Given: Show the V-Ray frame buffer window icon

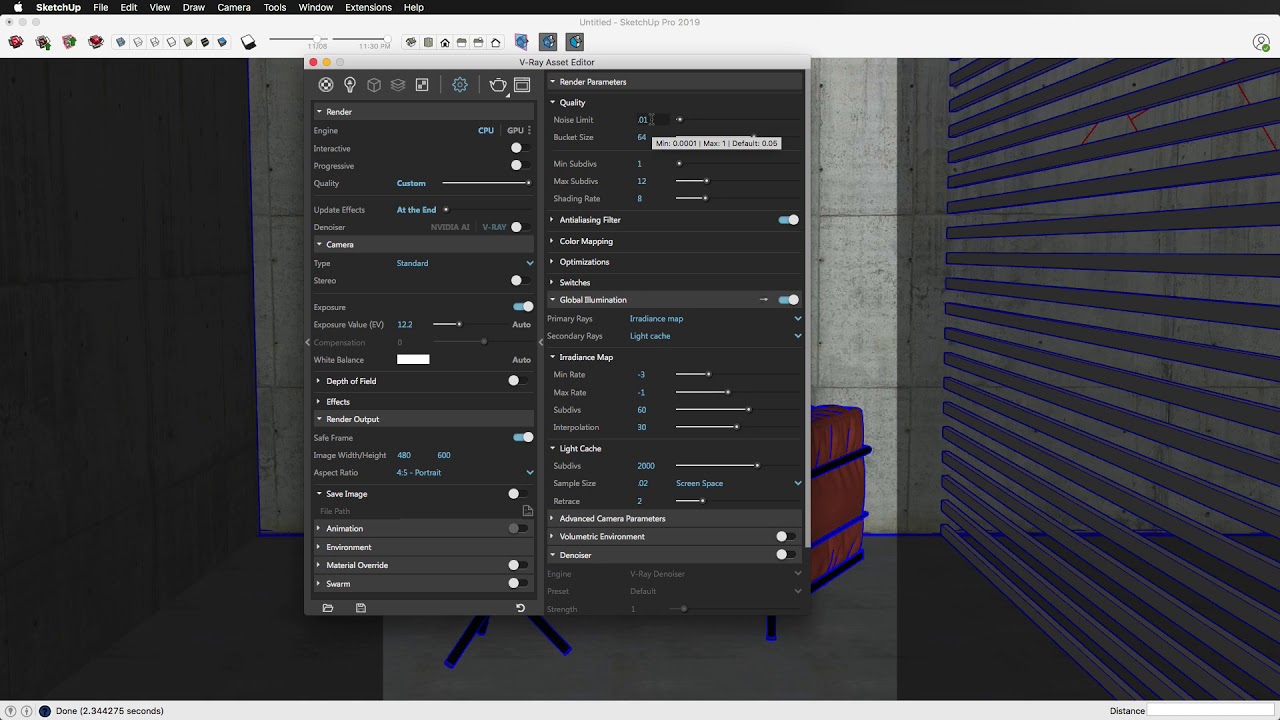Looking at the screenshot, I should [x=522, y=85].
